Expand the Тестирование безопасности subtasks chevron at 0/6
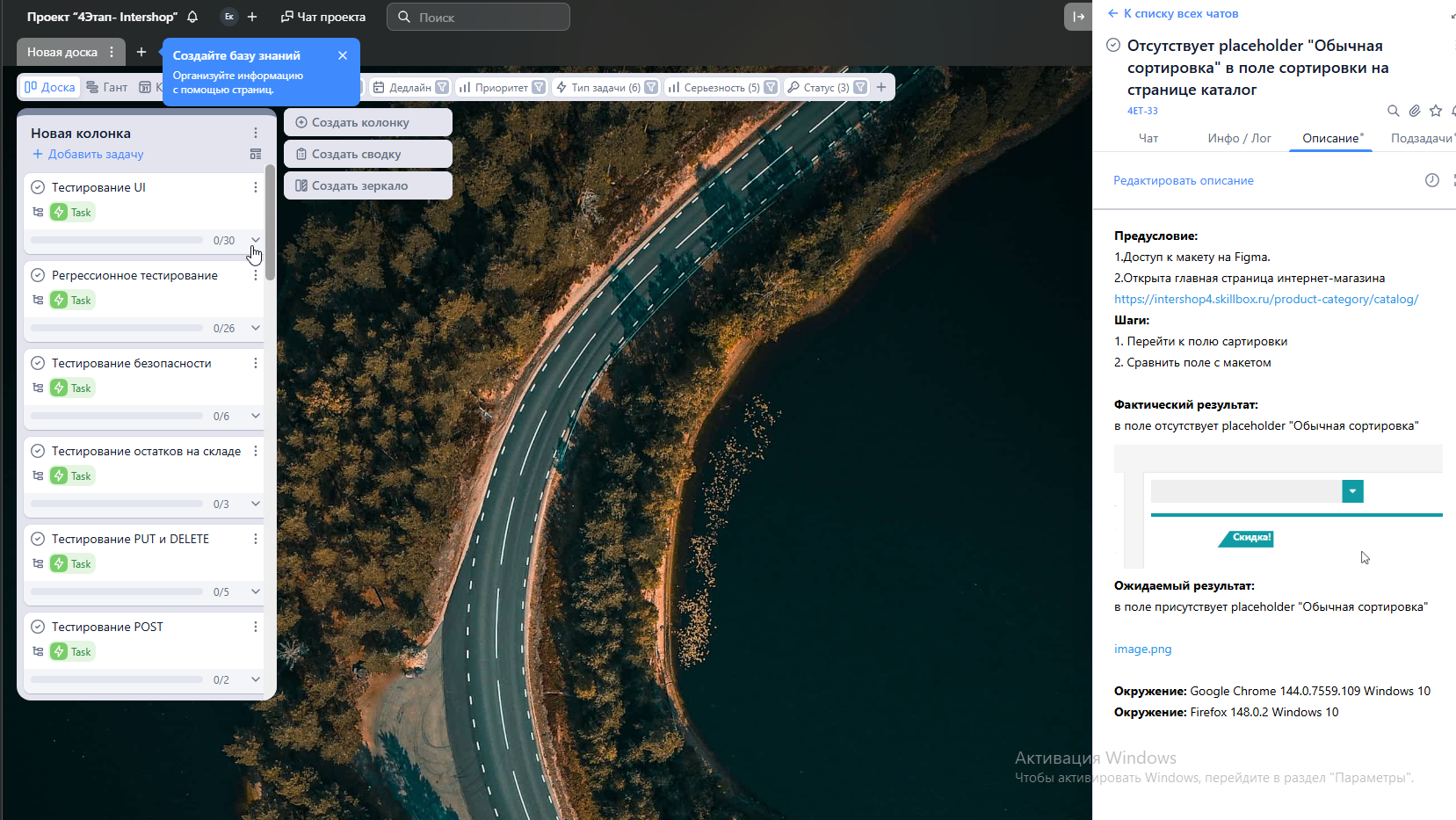 coord(256,416)
